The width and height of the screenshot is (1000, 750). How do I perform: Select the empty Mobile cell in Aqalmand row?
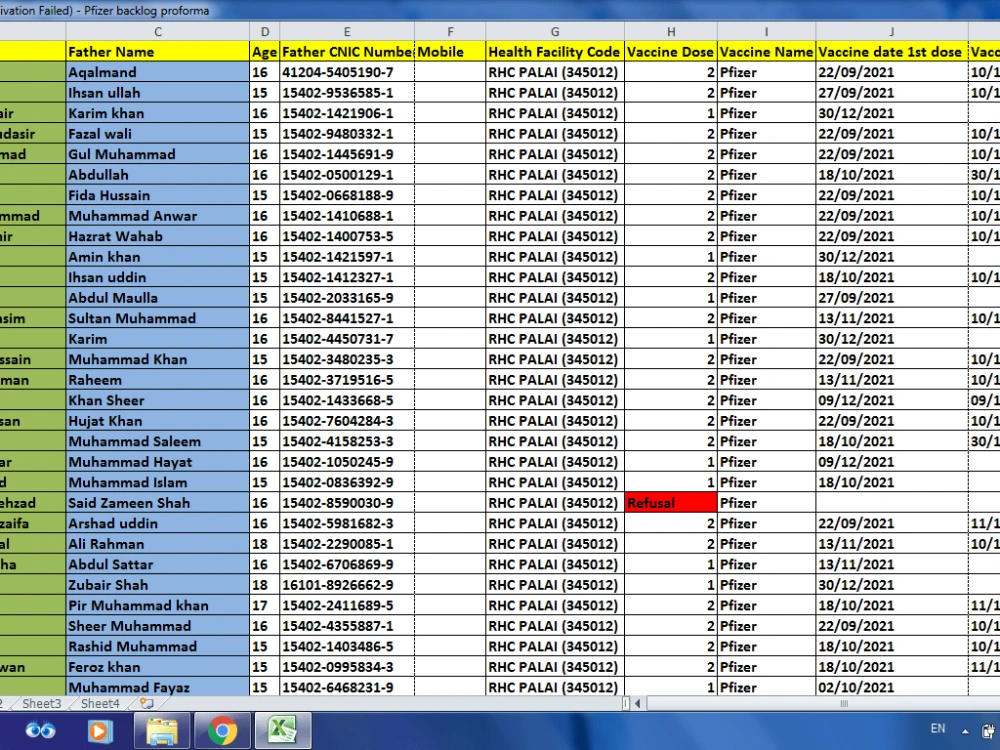pos(450,72)
